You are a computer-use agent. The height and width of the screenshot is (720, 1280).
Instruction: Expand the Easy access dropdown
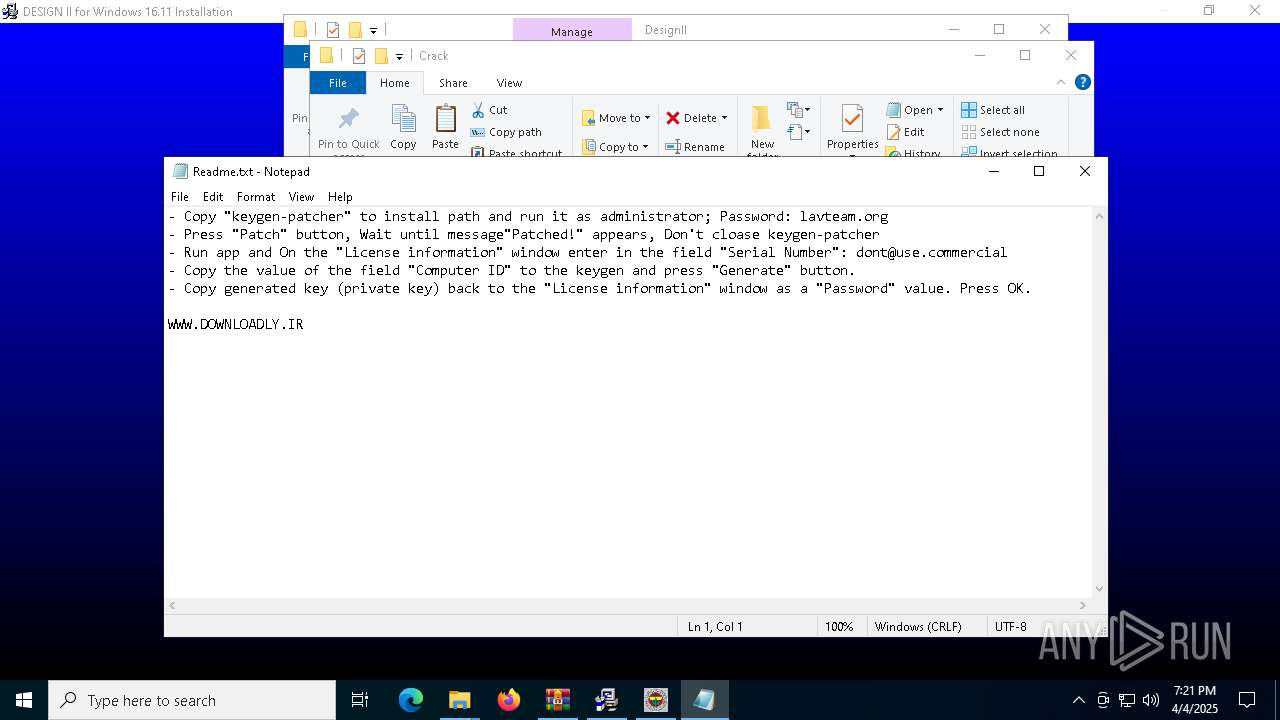799,131
